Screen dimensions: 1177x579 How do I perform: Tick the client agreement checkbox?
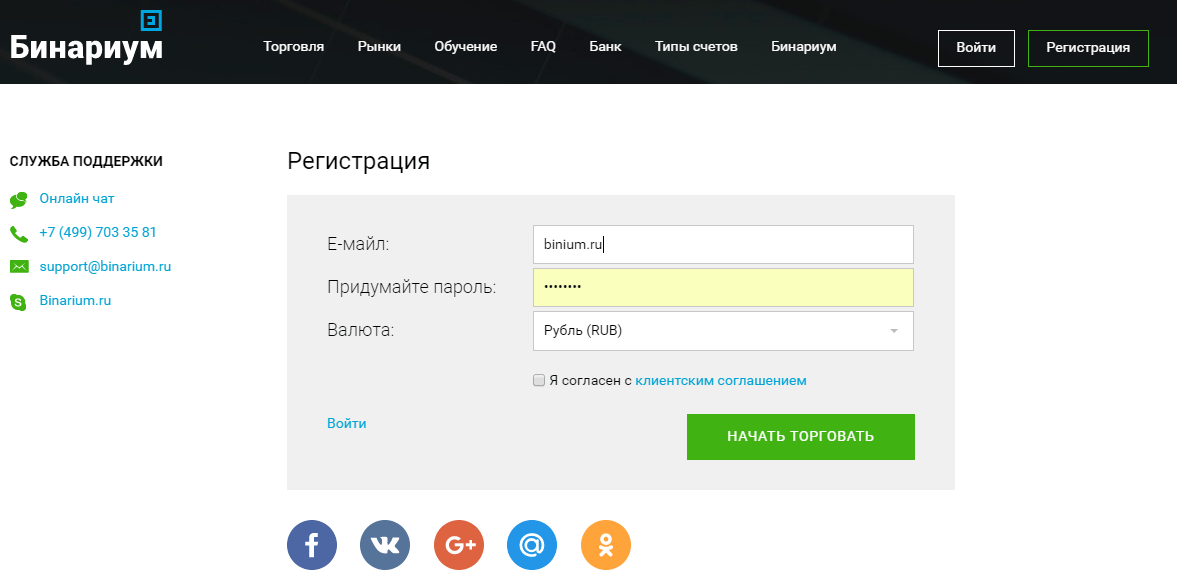(x=538, y=381)
